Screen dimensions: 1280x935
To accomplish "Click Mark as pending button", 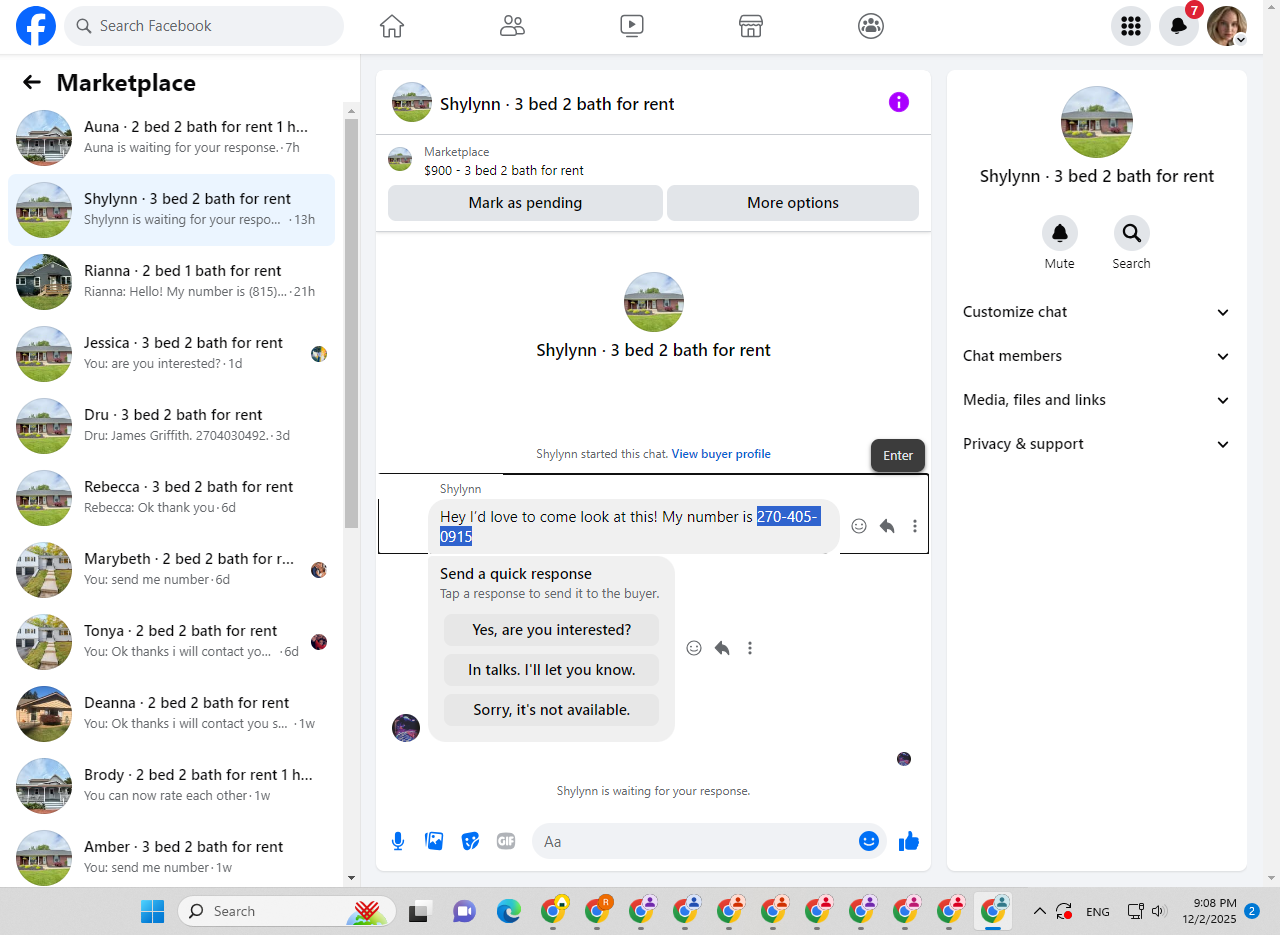I will click(x=525, y=203).
